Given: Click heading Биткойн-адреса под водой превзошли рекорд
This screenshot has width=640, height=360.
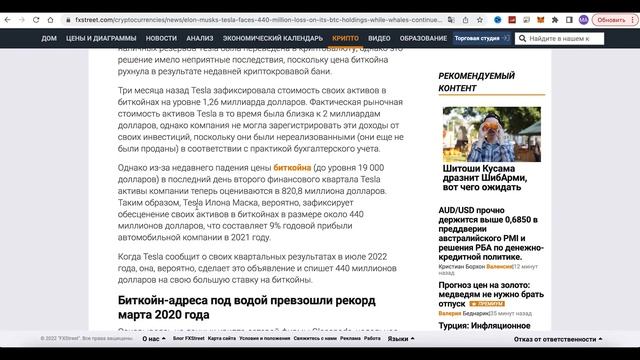Looking at the screenshot, I should pos(247,307).
